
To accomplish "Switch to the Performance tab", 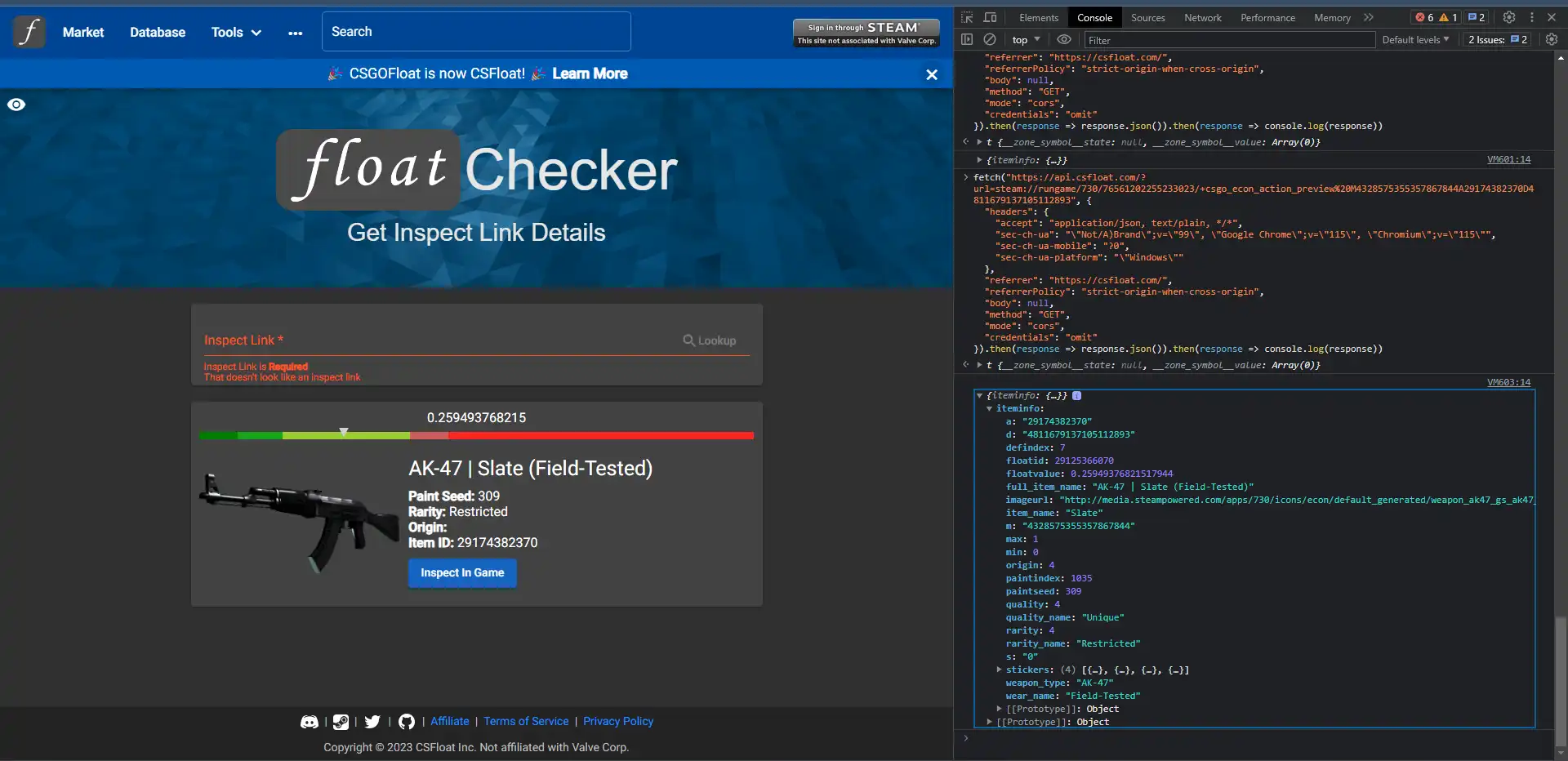I will pyautogui.click(x=1267, y=17).
